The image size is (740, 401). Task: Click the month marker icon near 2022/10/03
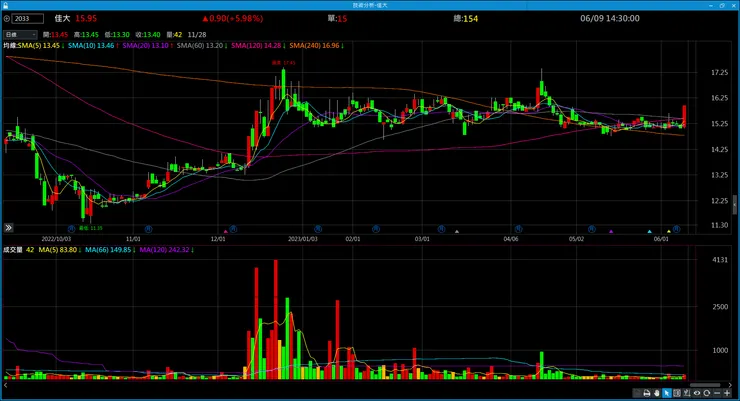tap(71, 229)
